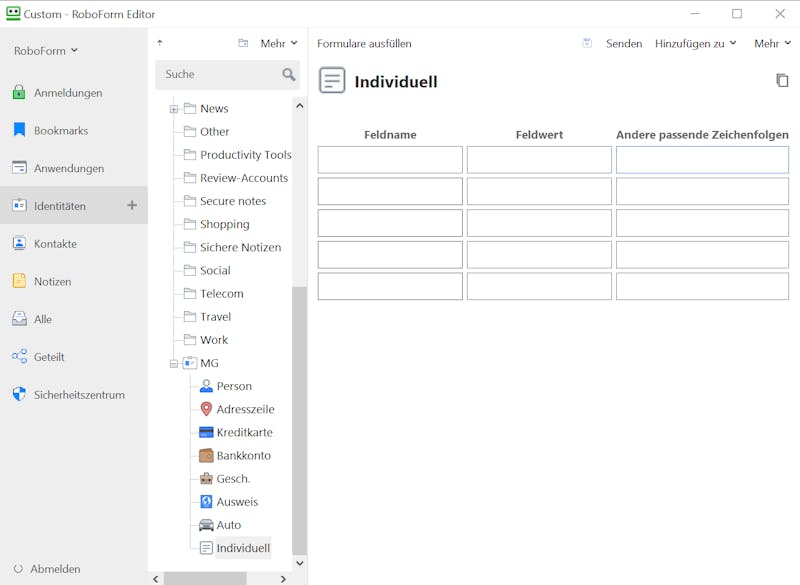Collapse the MG identity node
This screenshot has height=585, width=800.
click(x=174, y=363)
